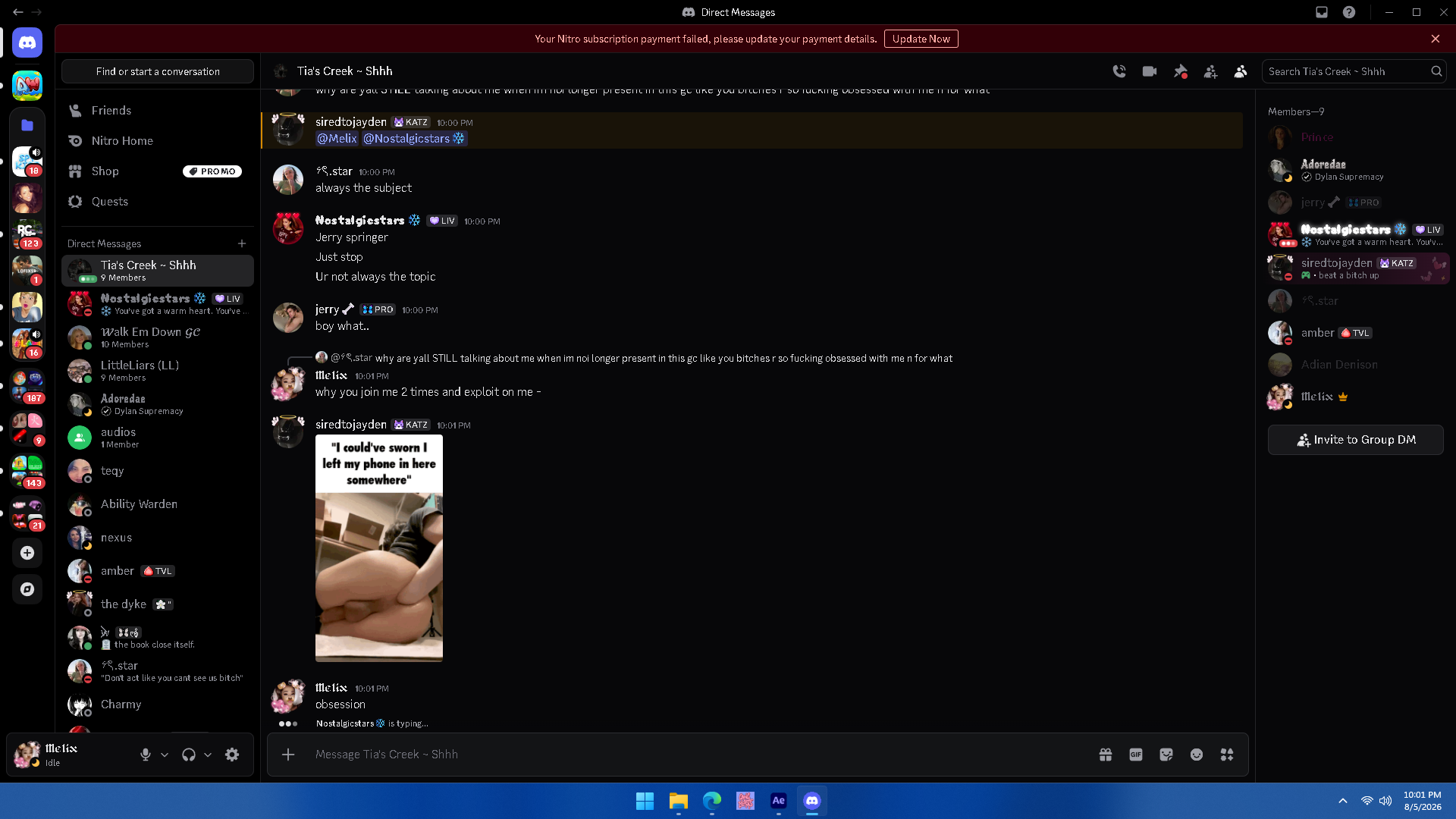The width and height of the screenshot is (1456, 819).
Task: Open File Explorer from the taskbar
Action: [x=679, y=801]
